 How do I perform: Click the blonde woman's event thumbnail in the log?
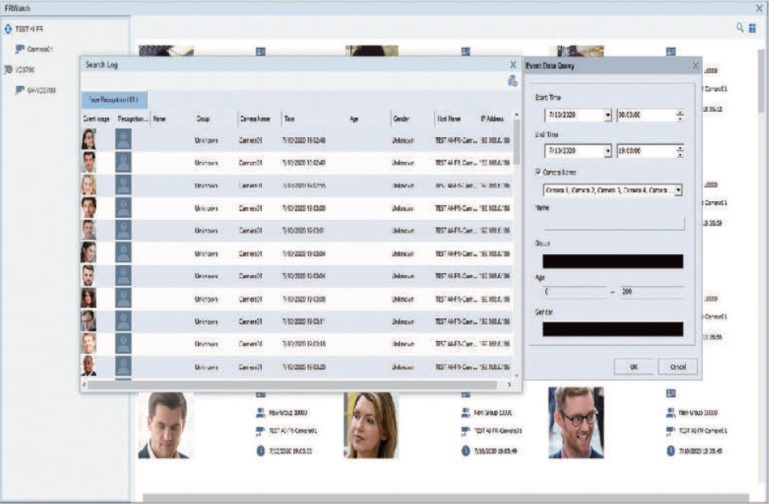tap(89, 185)
